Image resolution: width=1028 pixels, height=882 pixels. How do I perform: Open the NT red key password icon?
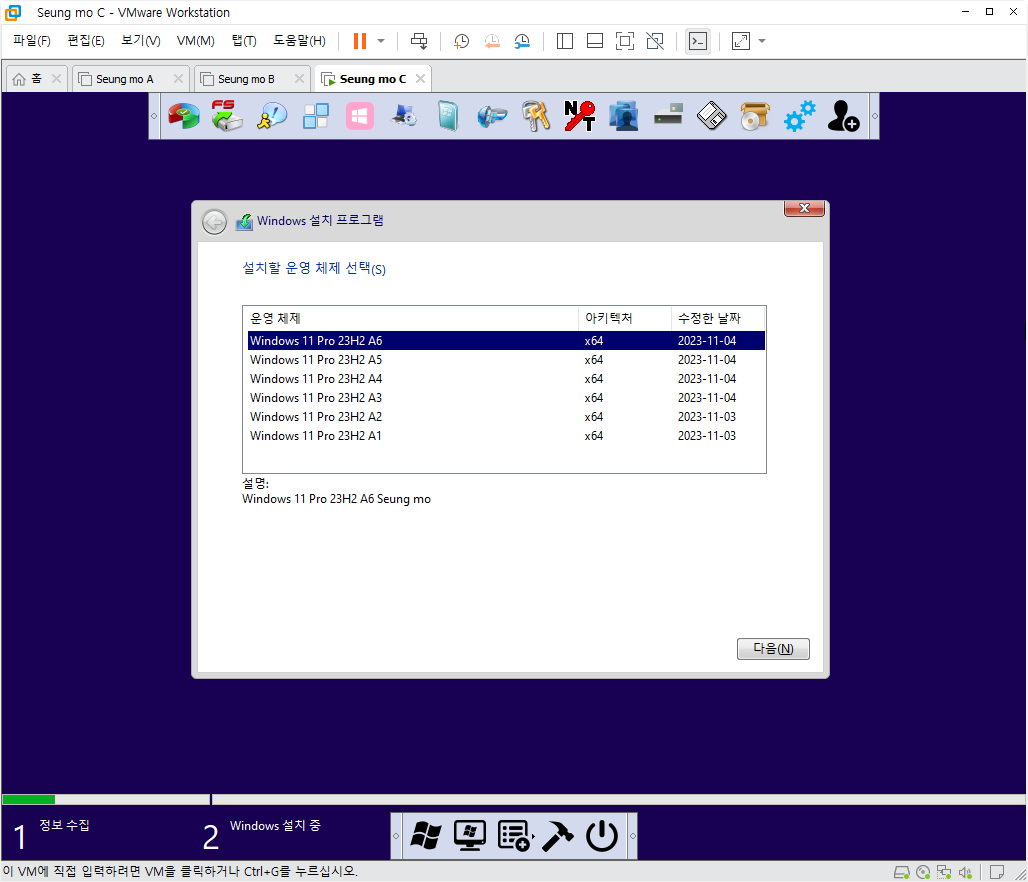click(x=580, y=116)
